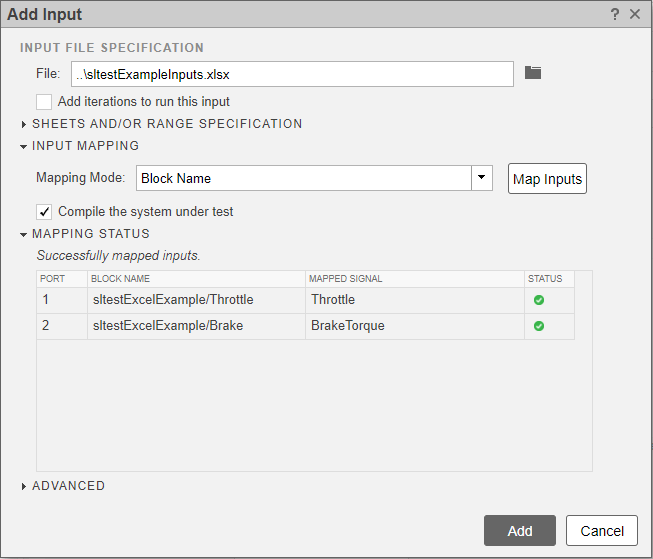Open the Mapping Mode dropdown

pyautogui.click(x=482, y=178)
